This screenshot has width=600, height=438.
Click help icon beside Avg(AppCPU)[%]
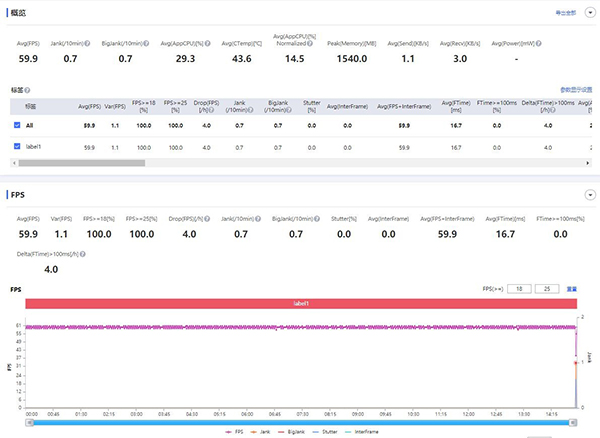[207, 45]
